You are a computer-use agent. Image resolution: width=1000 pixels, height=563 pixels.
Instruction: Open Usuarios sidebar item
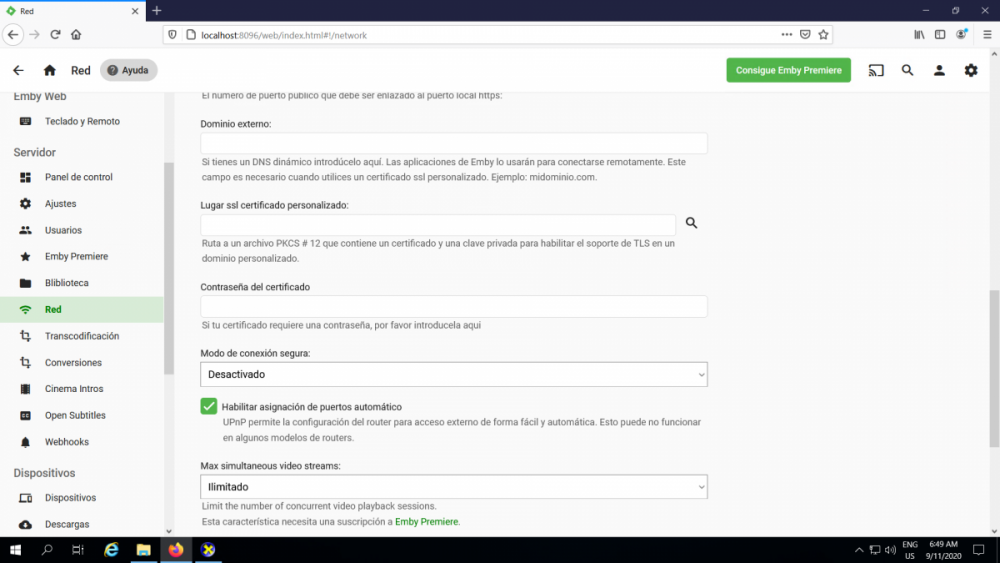[82, 230]
